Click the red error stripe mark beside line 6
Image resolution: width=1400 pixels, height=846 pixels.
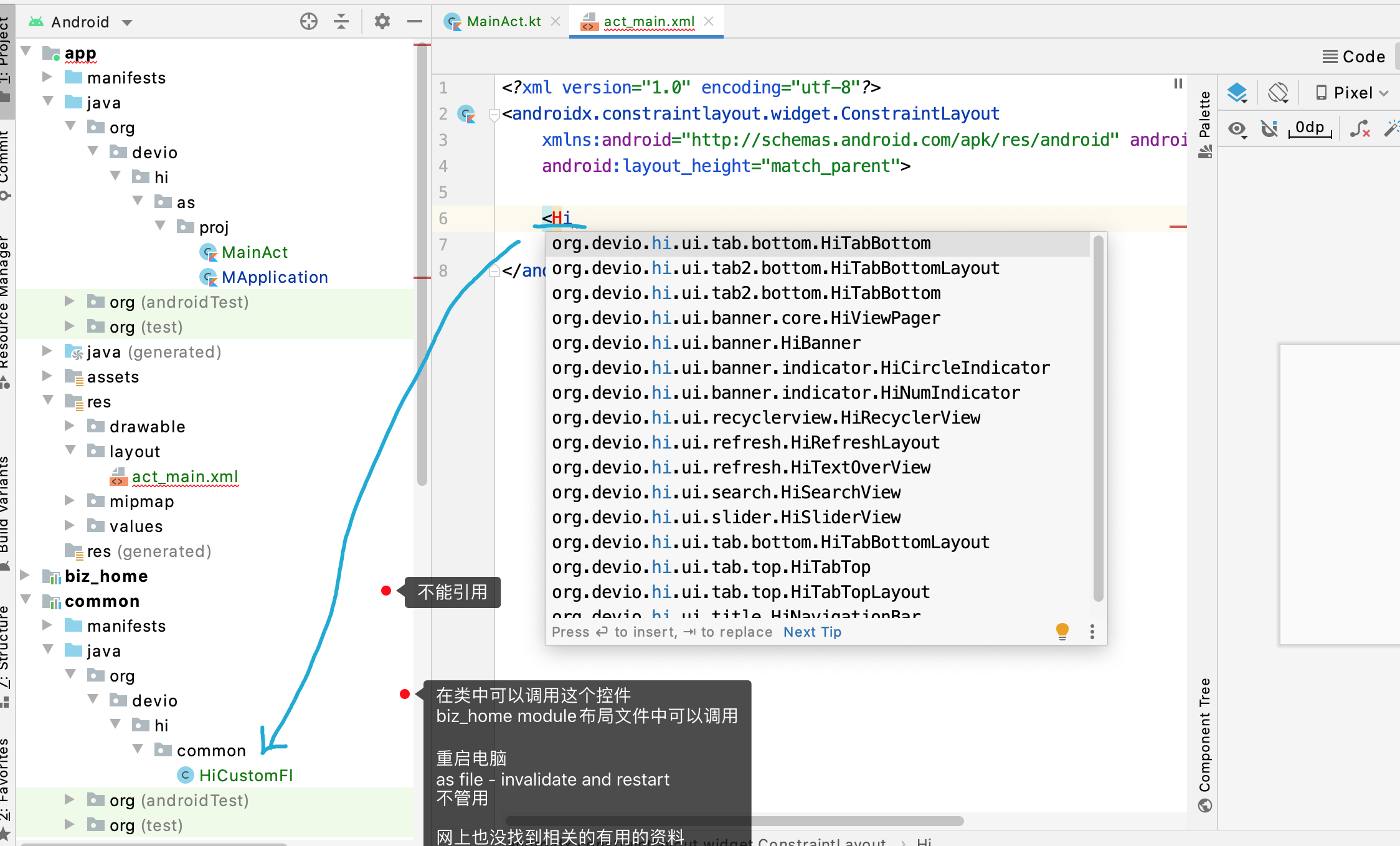(1178, 227)
